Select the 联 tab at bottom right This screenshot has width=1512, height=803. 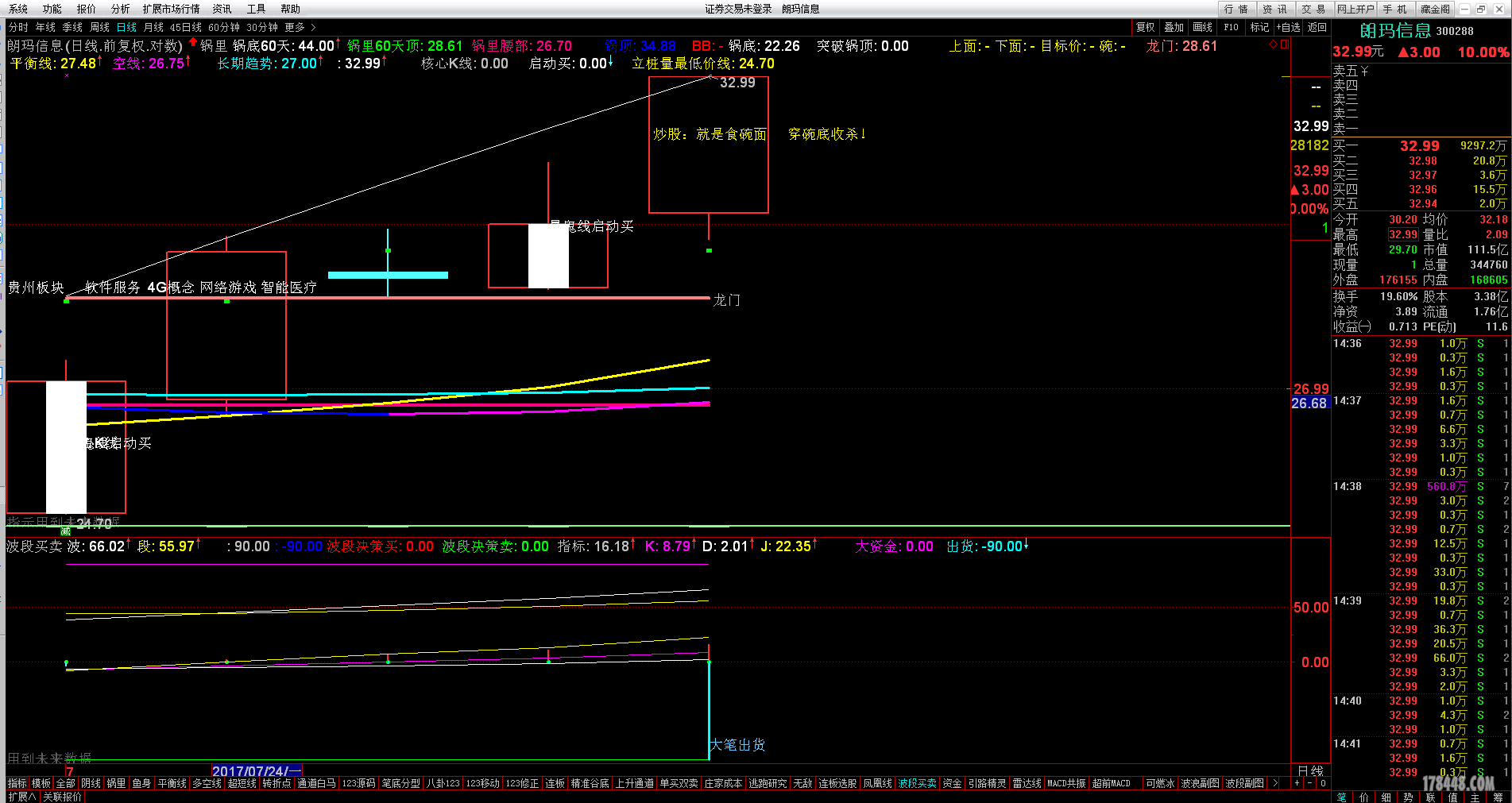coord(1431,797)
